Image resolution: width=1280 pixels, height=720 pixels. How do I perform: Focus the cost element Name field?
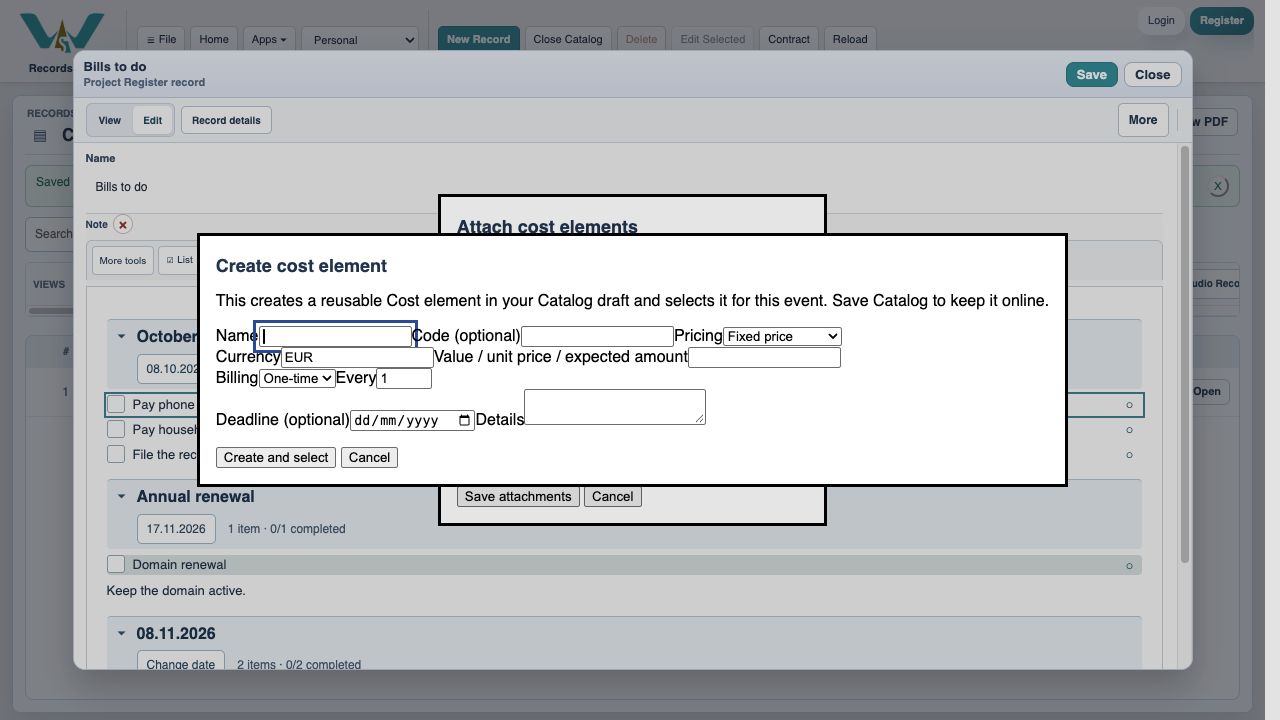[335, 336]
